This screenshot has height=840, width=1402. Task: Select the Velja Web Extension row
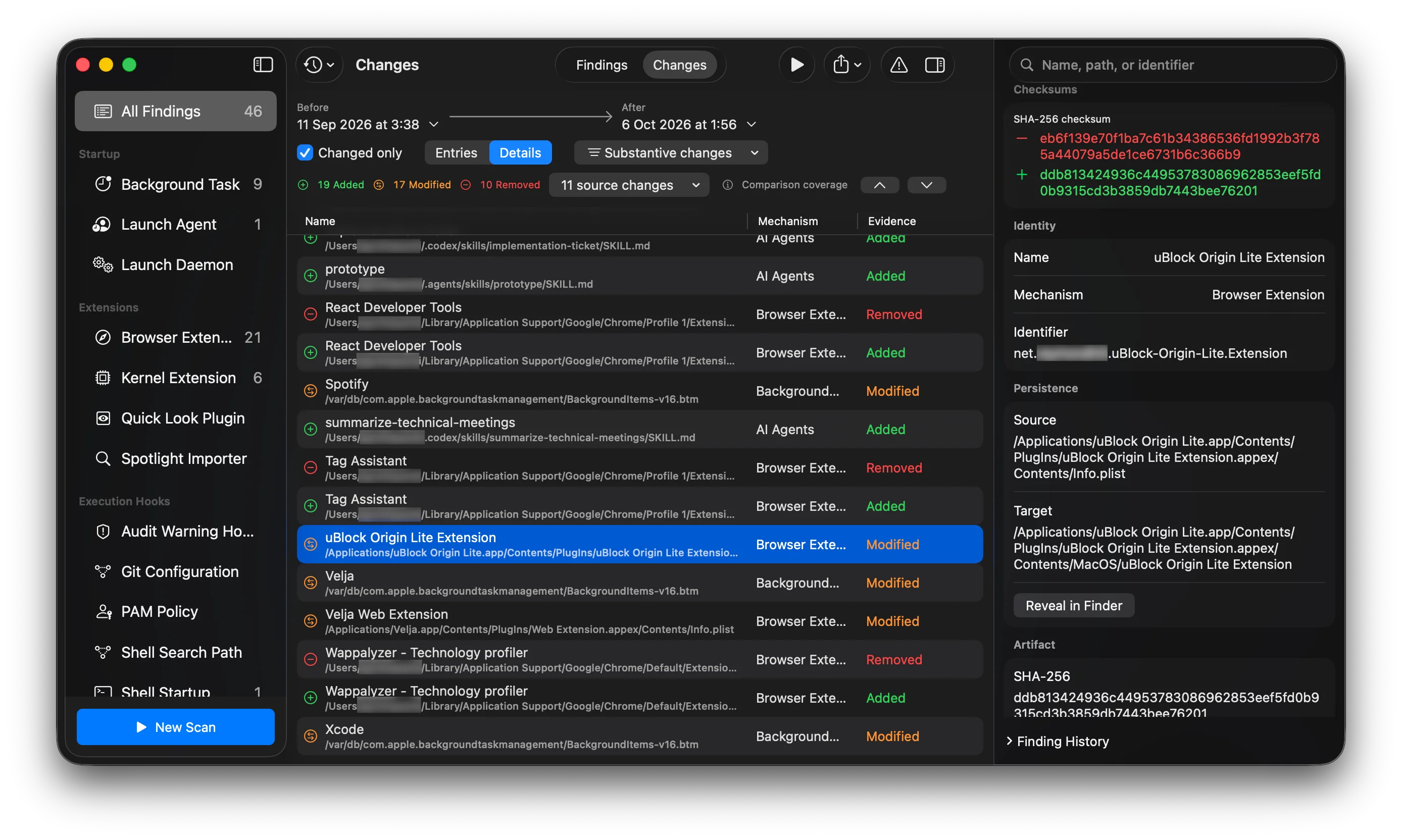pos(640,620)
